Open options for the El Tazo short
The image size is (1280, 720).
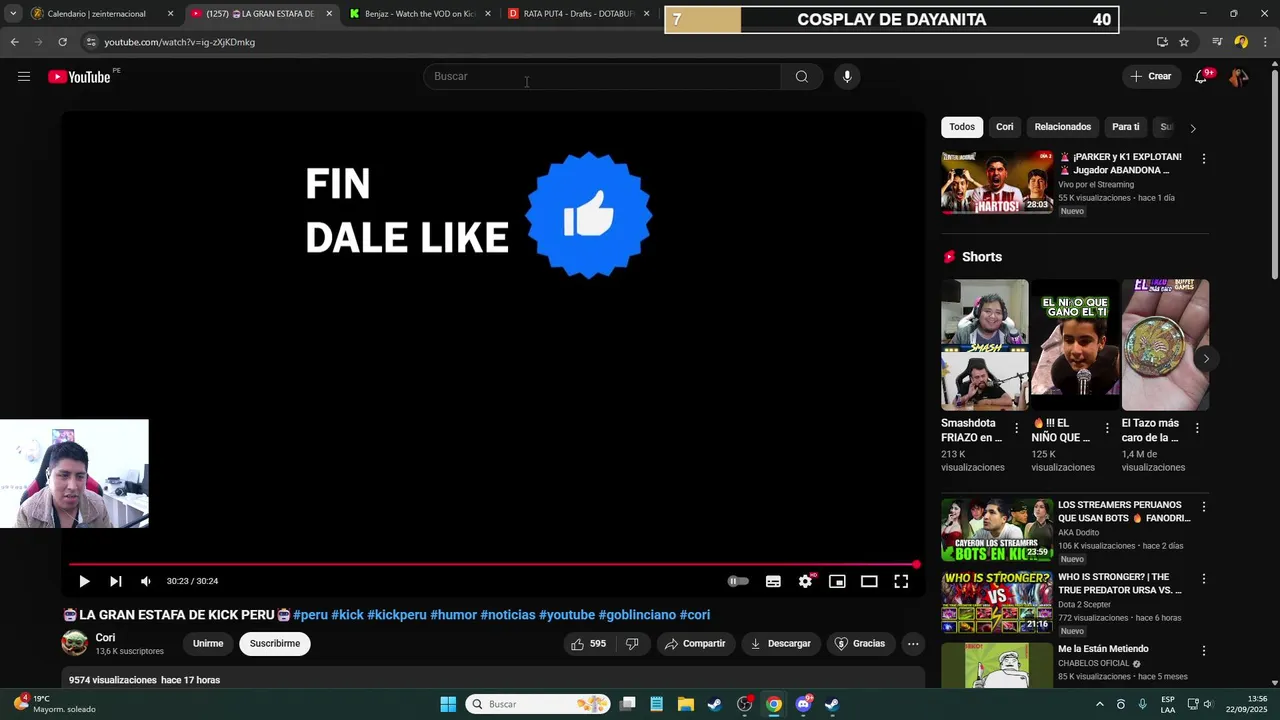1197,428
